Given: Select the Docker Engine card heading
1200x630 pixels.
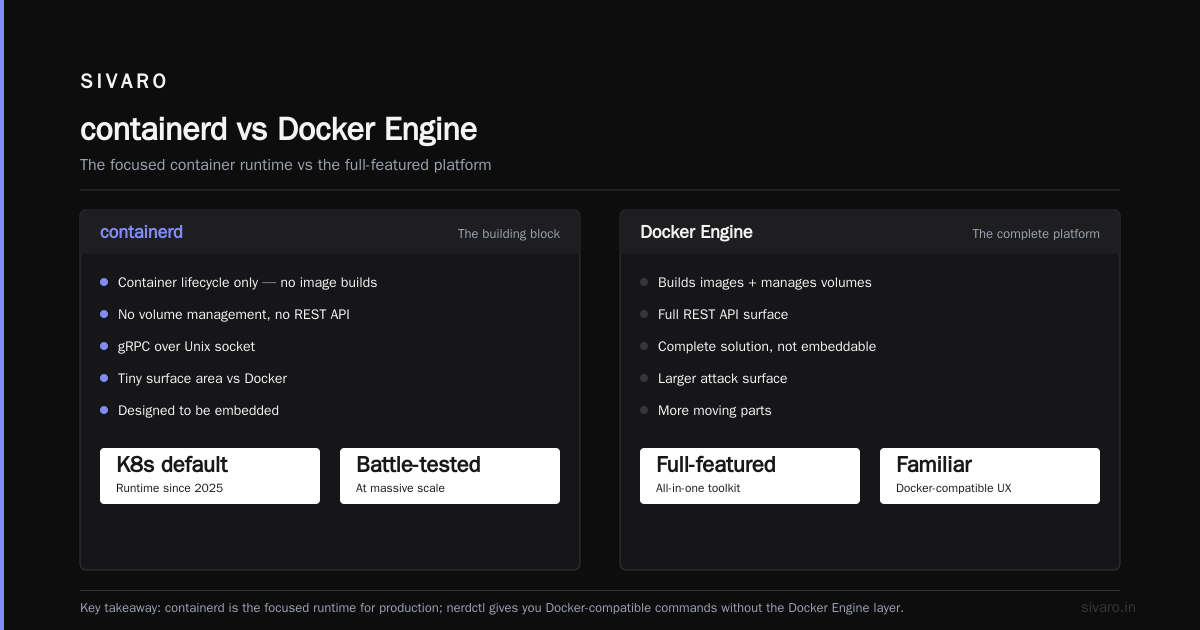Looking at the screenshot, I should point(696,232).
